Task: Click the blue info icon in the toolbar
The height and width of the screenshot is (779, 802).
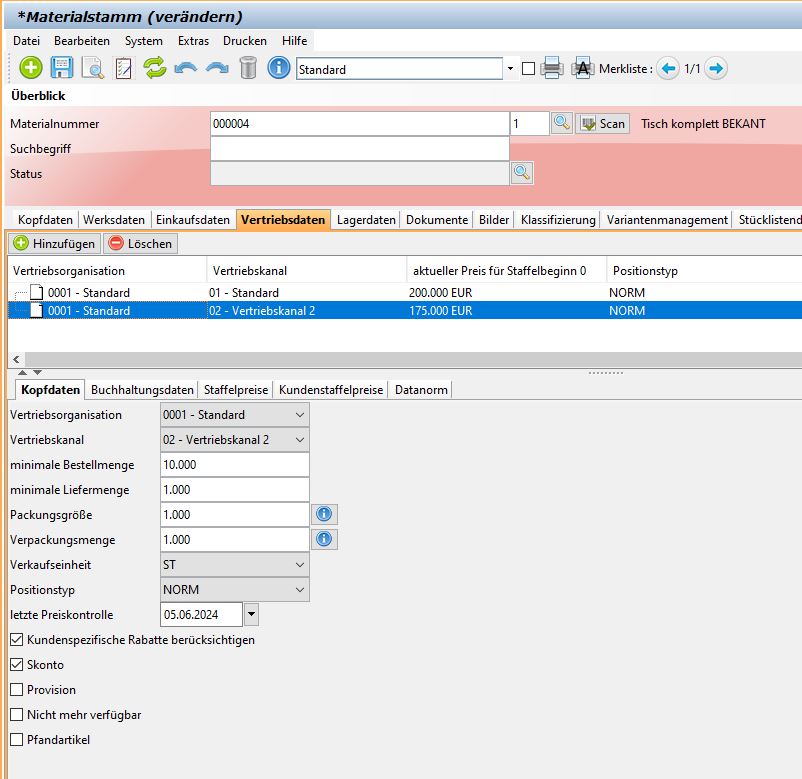Action: pos(279,68)
